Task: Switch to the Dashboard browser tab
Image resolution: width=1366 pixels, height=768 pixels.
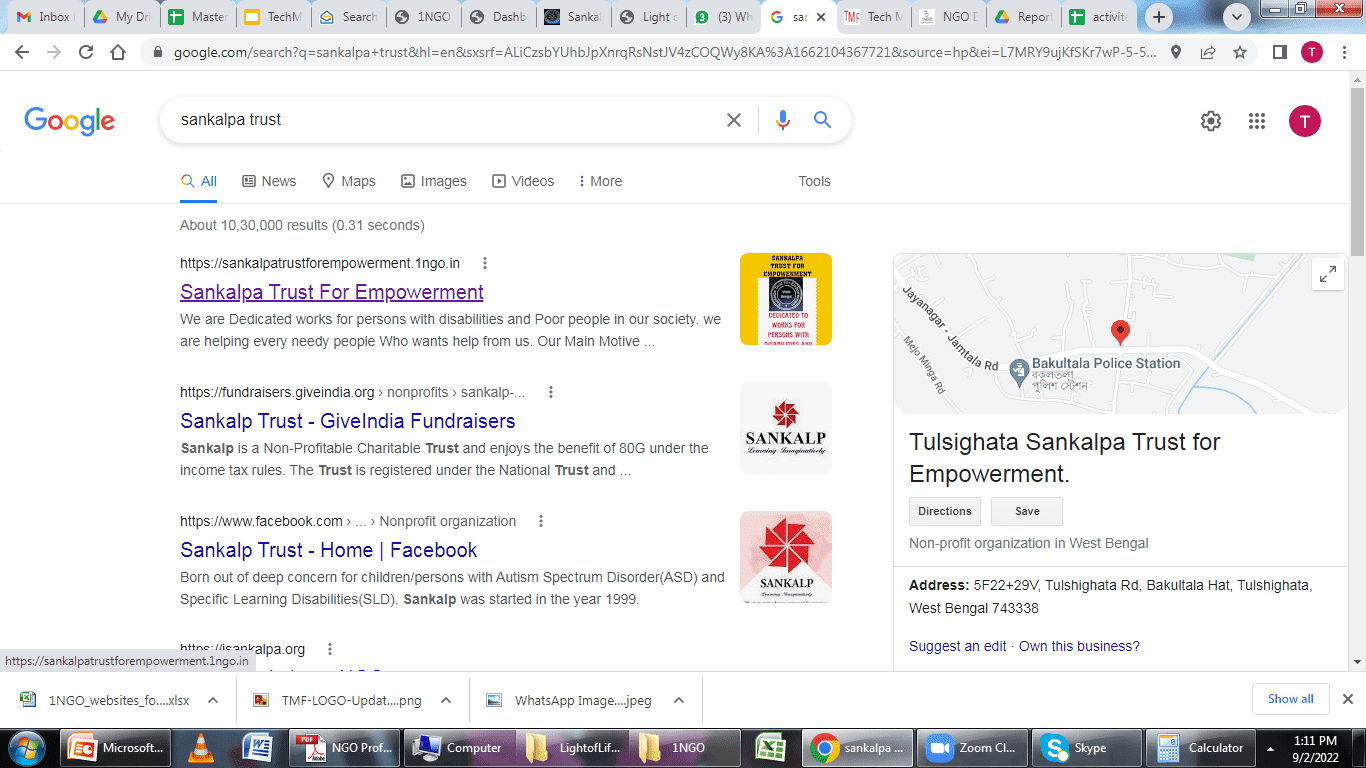Action: coord(498,17)
